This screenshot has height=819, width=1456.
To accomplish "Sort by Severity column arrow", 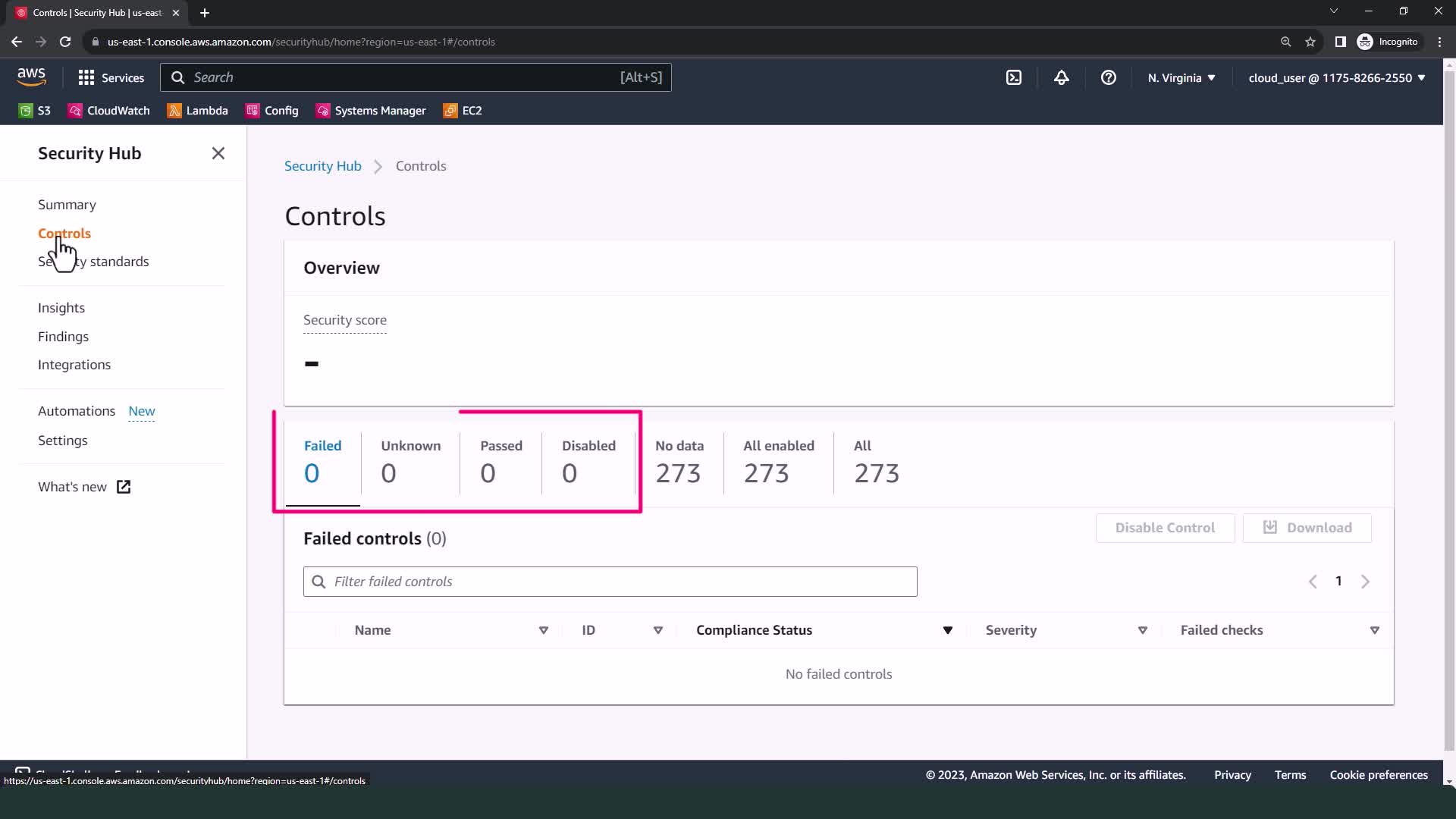I will point(1142,630).
